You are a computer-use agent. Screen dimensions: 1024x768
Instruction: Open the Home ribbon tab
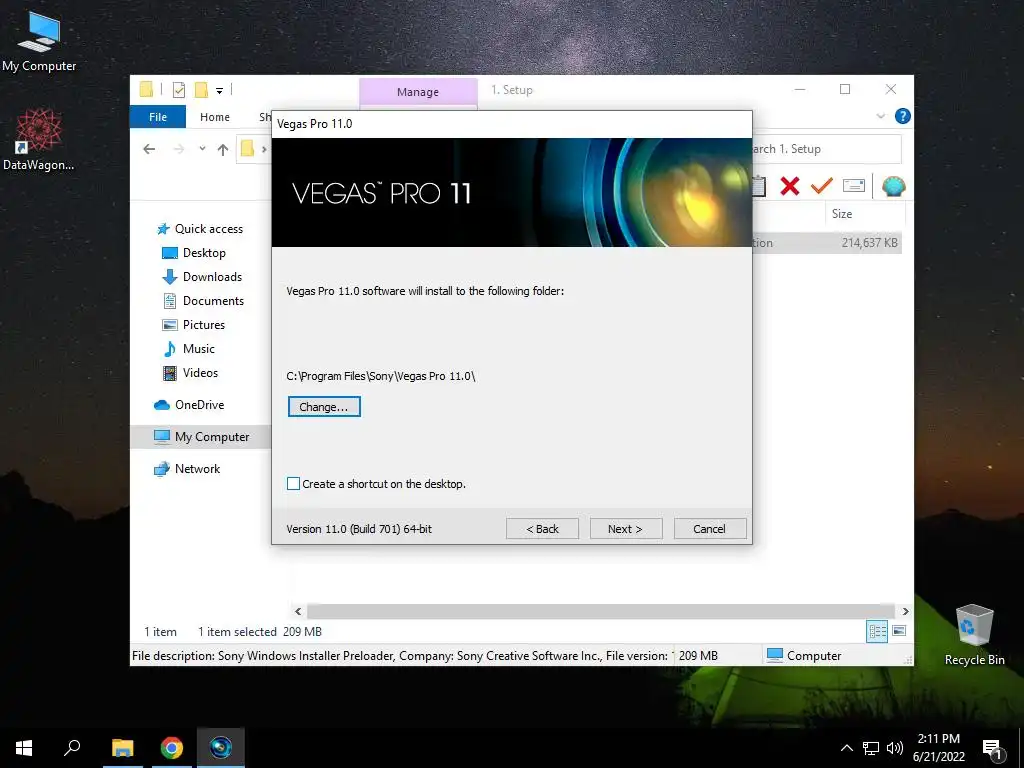pos(215,117)
